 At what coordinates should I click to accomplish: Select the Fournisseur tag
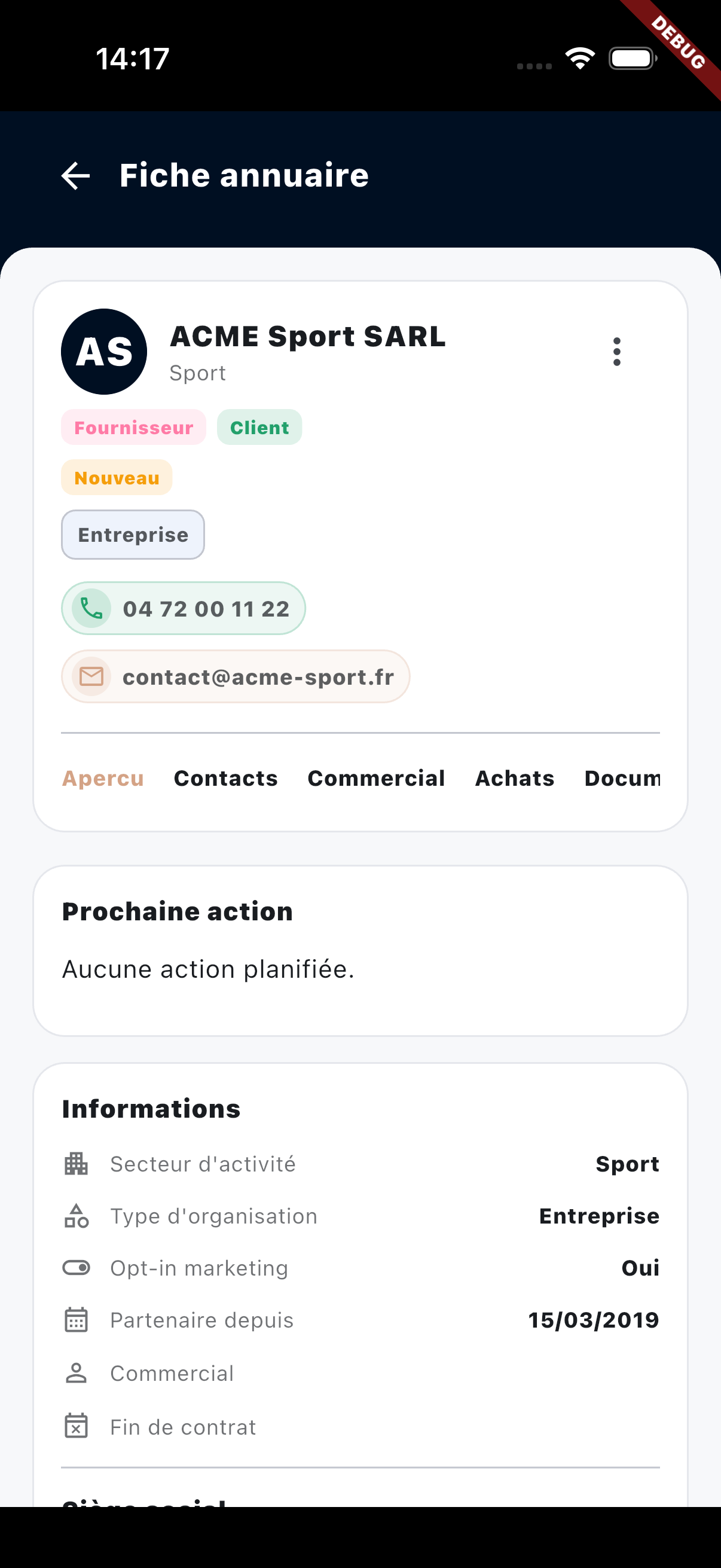tap(133, 428)
